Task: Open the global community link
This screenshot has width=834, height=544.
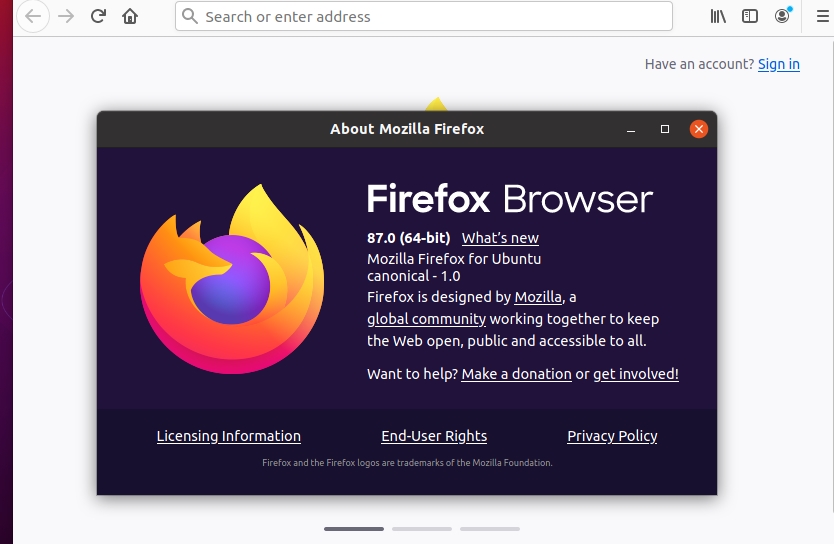Action: tap(426, 319)
